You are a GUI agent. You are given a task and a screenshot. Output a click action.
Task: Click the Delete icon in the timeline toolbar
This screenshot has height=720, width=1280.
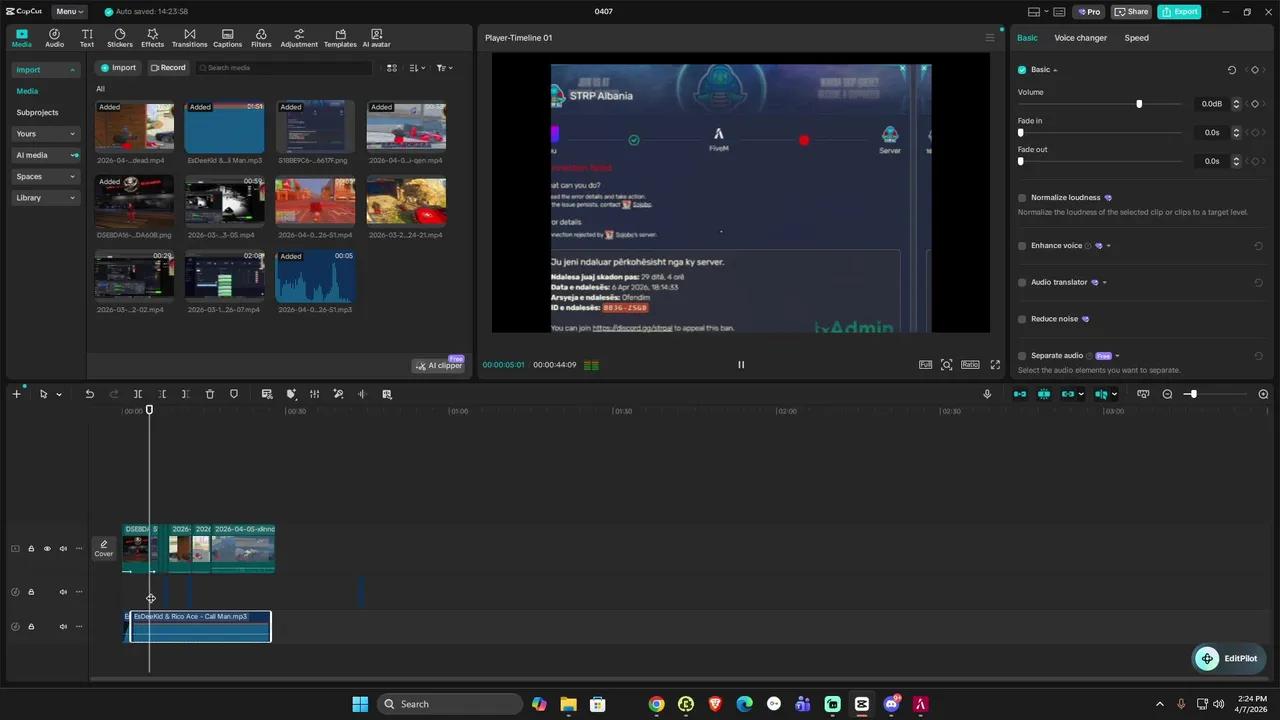[x=209, y=393]
